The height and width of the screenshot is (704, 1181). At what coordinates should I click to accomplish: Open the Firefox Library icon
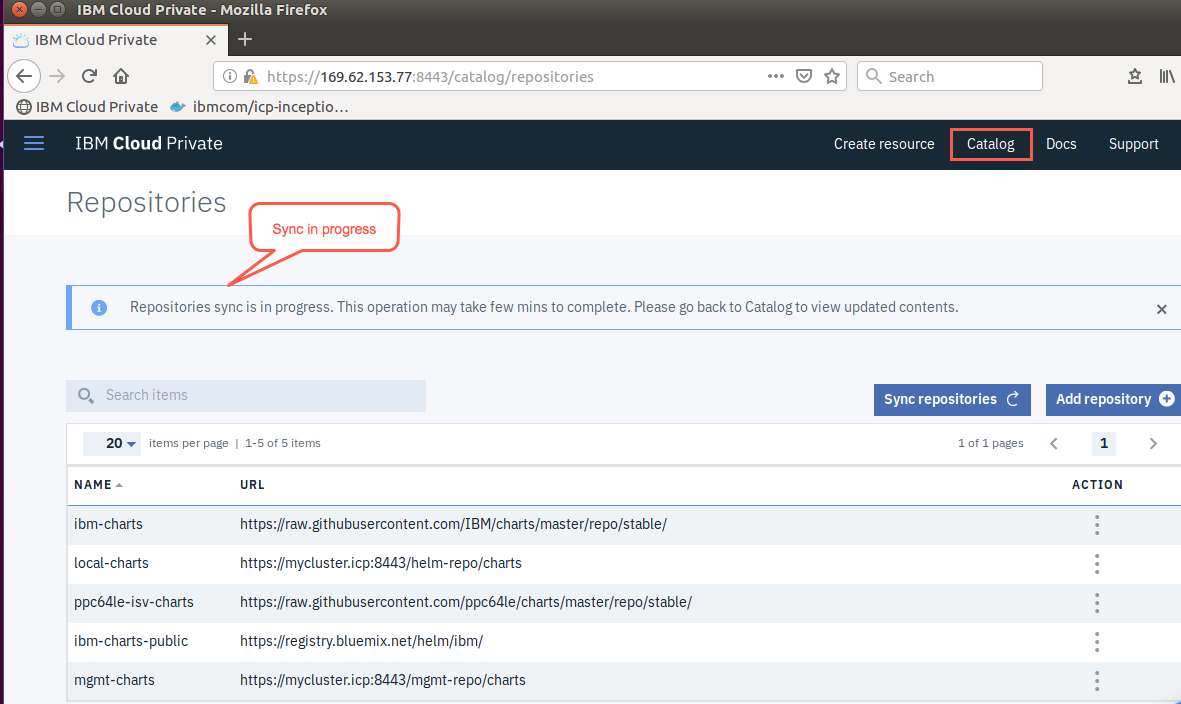click(1167, 76)
